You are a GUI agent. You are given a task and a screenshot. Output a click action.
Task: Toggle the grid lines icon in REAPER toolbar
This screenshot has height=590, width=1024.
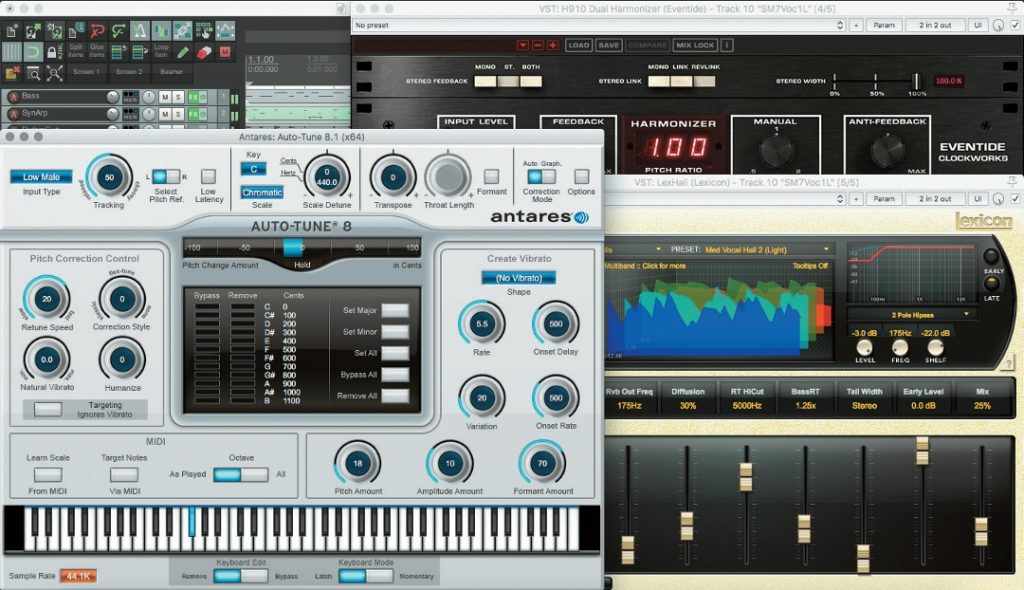tap(12, 52)
